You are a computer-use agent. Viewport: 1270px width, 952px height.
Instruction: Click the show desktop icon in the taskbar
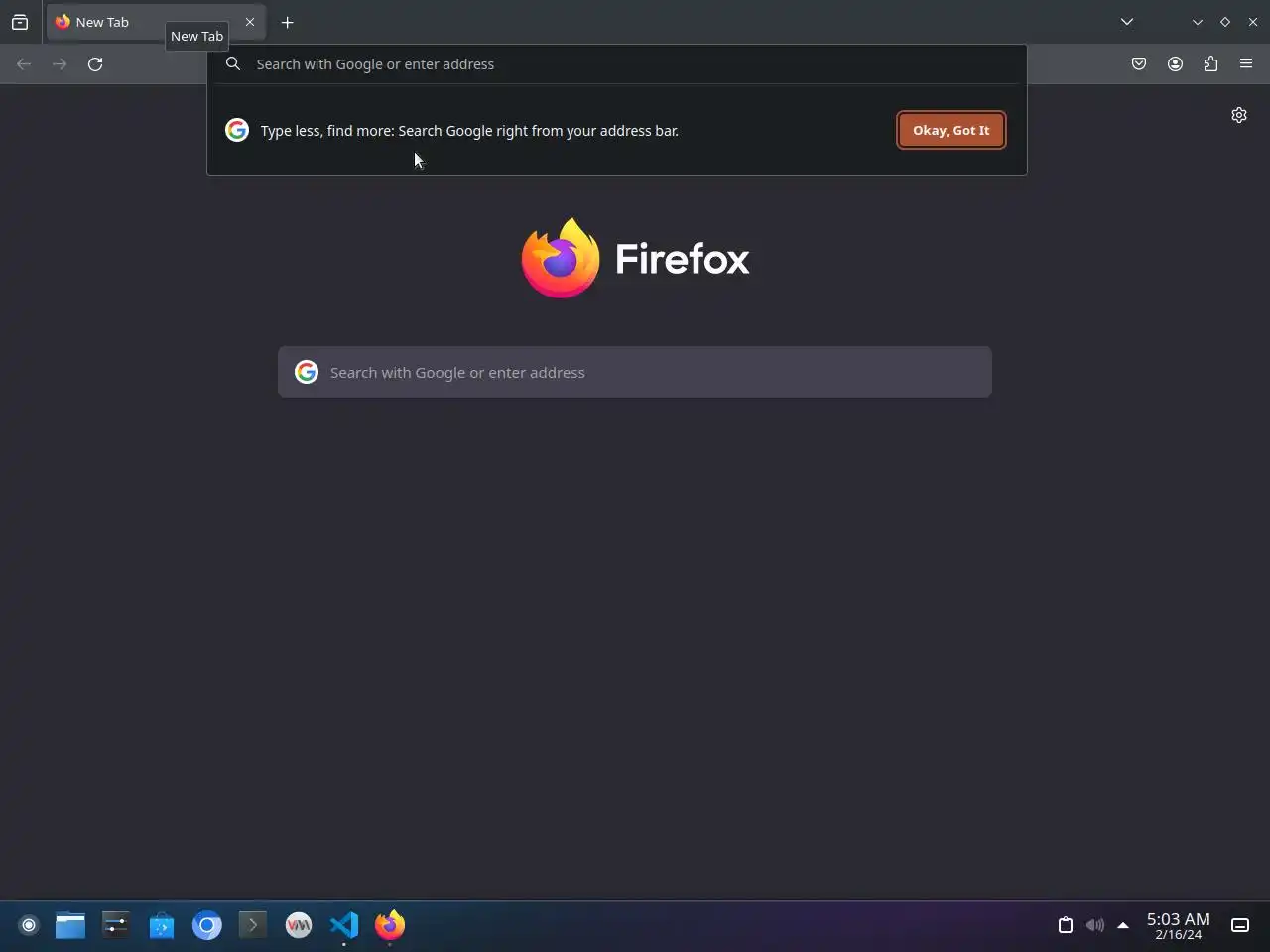pyautogui.click(x=1240, y=925)
